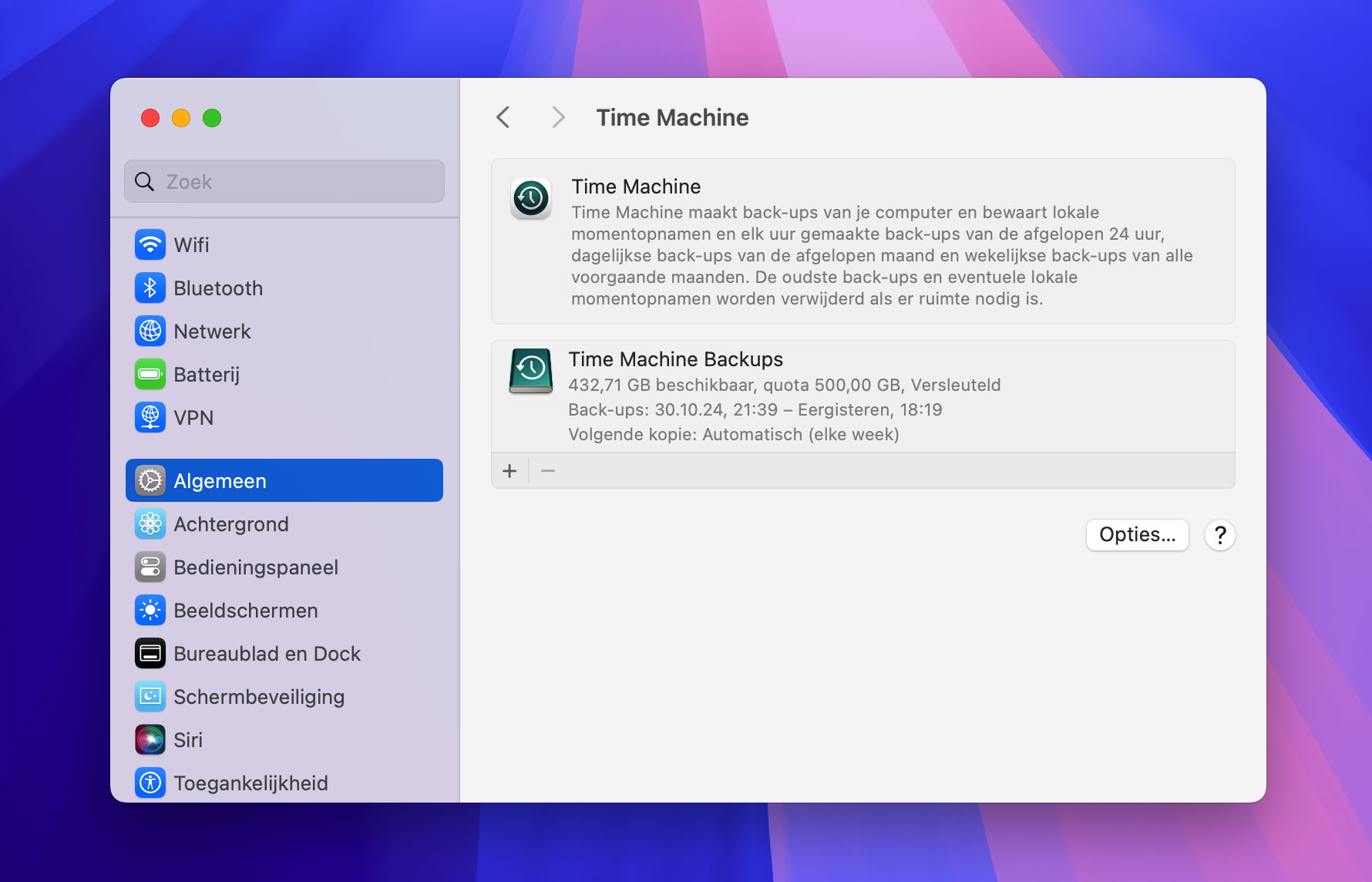
Task: Open Wifi settings in the sidebar
Action: (x=284, y=245)
